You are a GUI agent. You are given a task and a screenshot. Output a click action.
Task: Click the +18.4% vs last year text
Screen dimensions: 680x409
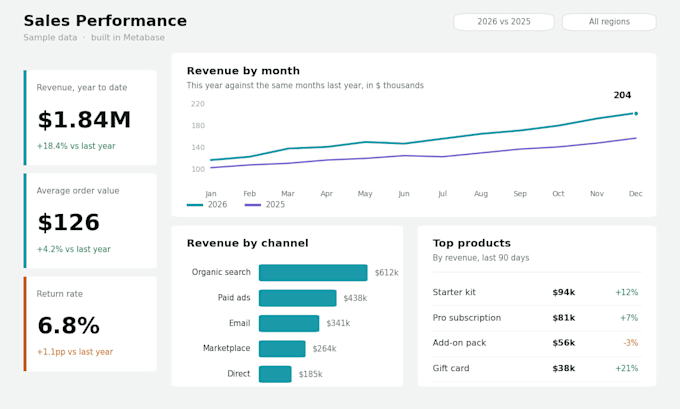click(76, 146)
